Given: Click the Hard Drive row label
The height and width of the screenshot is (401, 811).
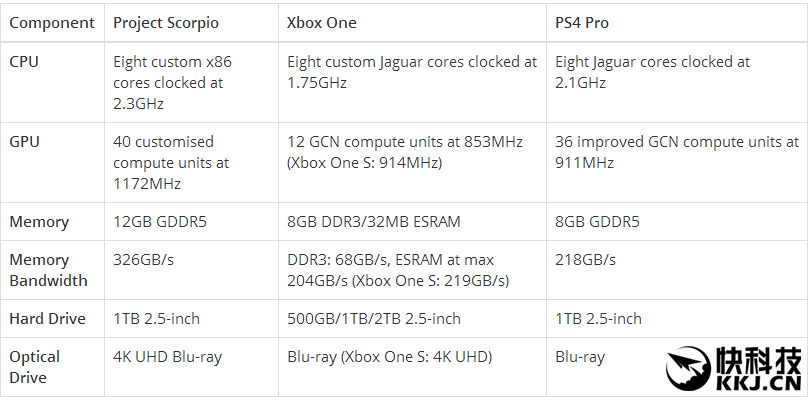Looking at the screenshot, I should 48,319.
